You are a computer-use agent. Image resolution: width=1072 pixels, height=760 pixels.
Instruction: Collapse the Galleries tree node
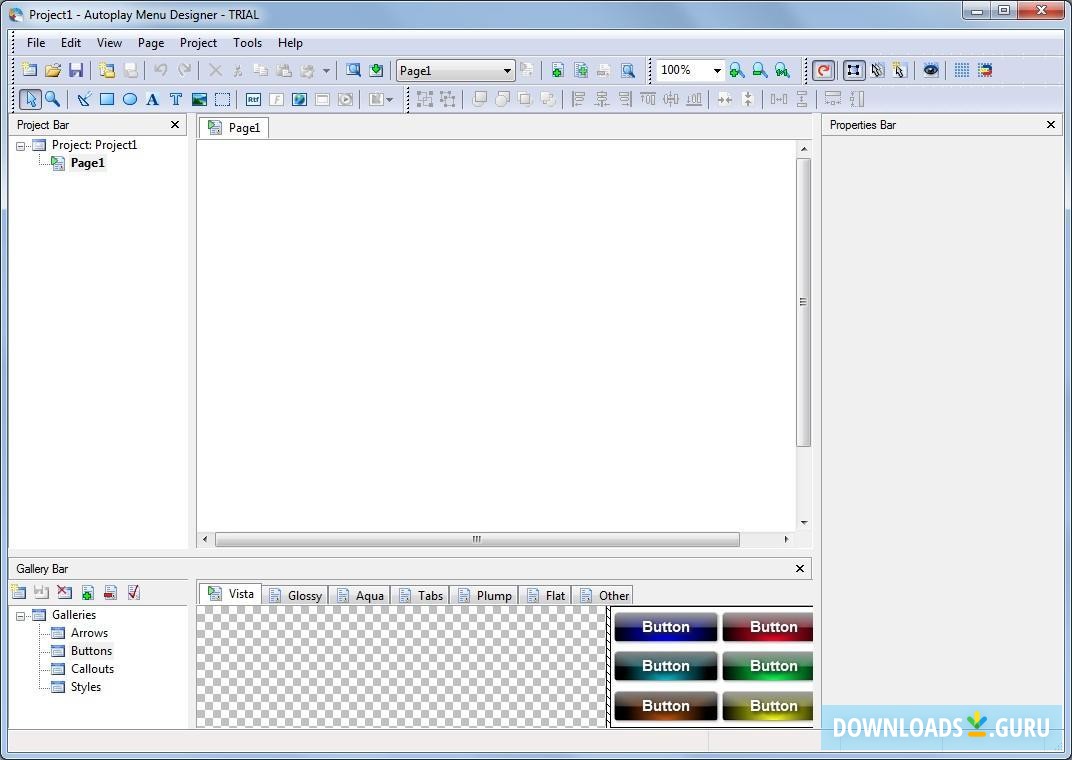[21, 616]
